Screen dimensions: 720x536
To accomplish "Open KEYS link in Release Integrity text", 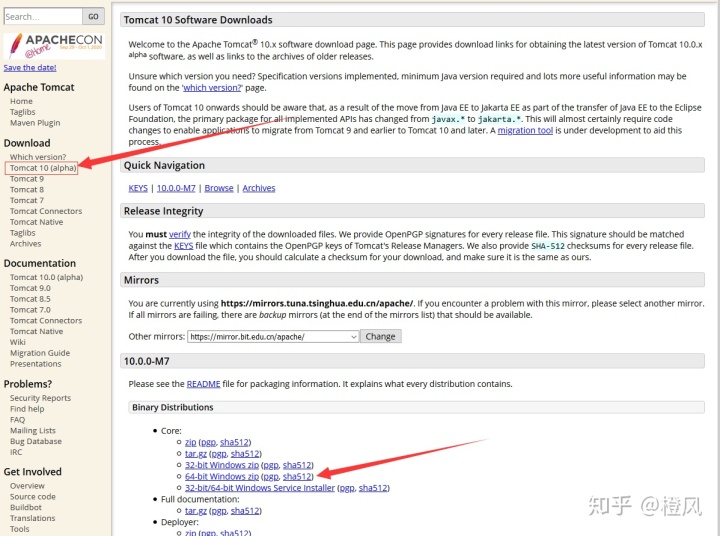I will pyautogui.click(x=184, y=246).
